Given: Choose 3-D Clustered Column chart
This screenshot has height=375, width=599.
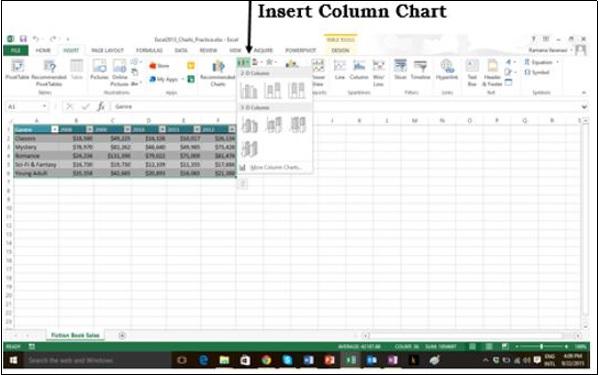Looking at the screenshot, I should (x=249, y=125).
